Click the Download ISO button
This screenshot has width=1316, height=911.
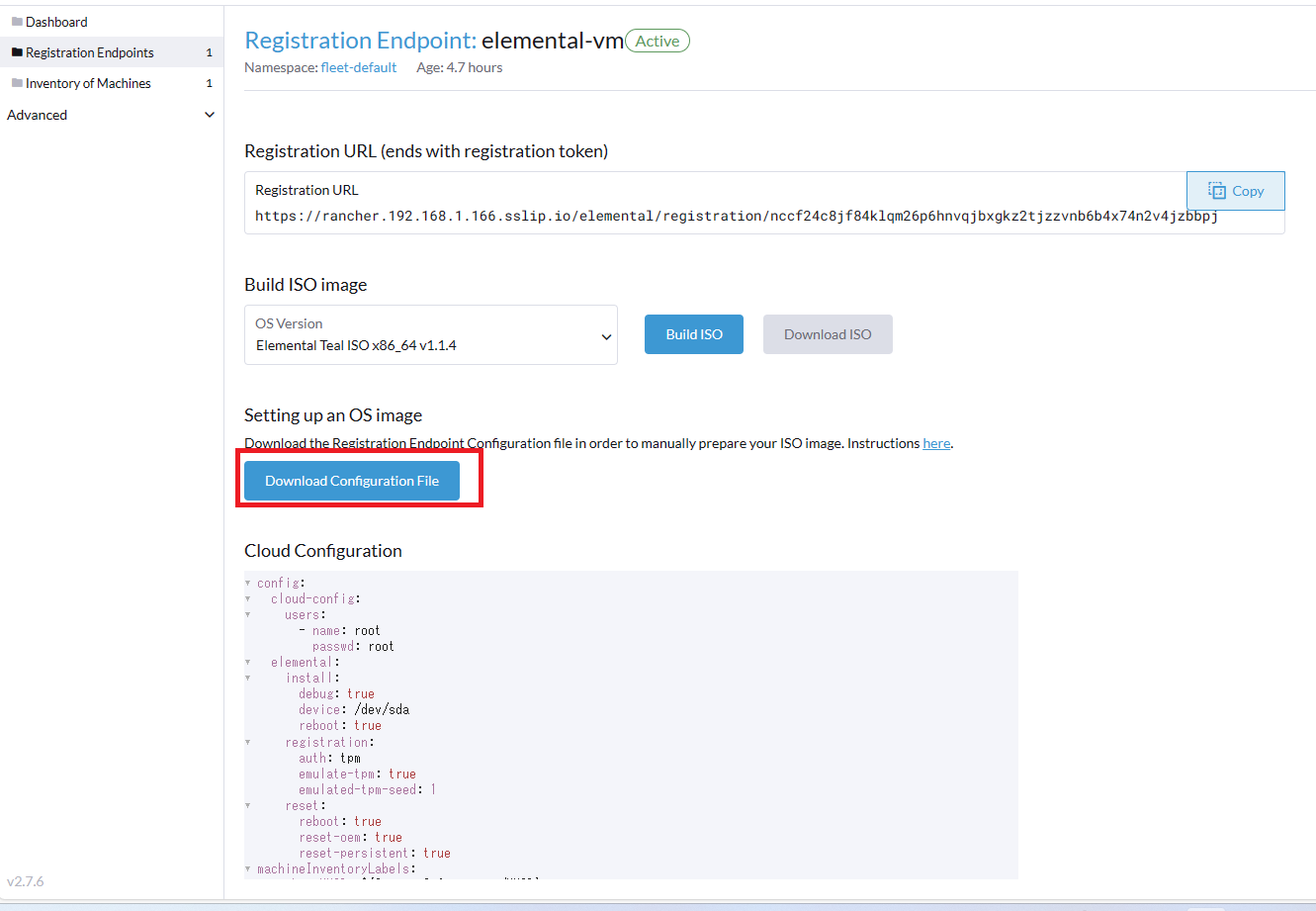(x=828, y=334)
